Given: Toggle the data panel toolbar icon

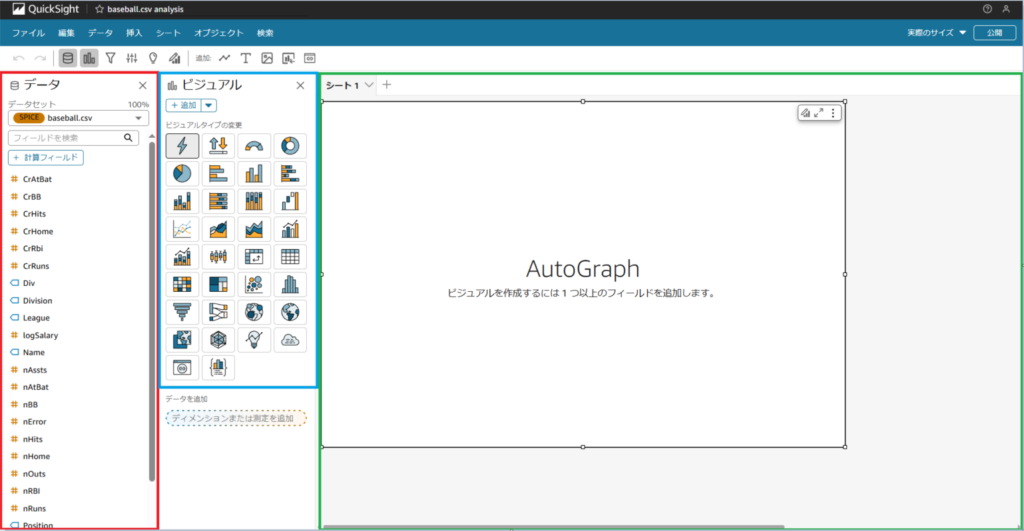Looking at the screenshot, I should point(67,58).
